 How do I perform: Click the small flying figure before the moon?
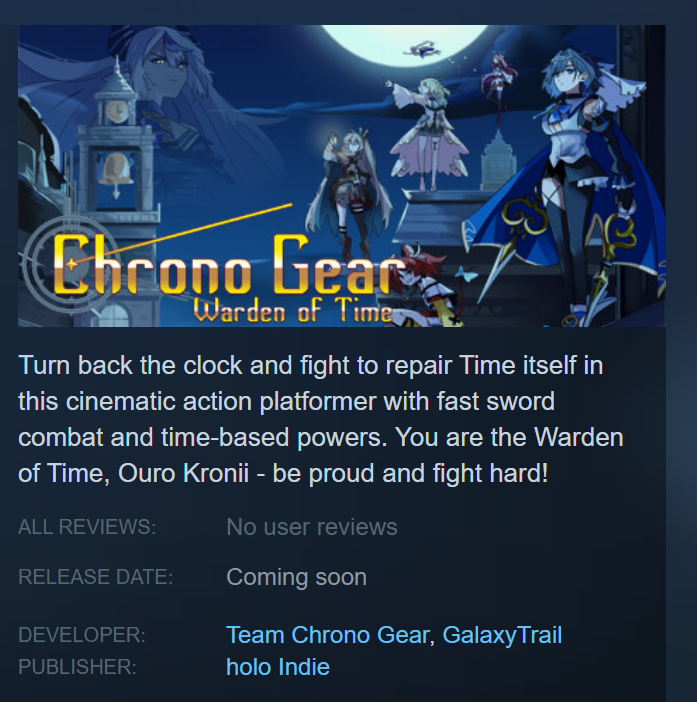click(x=423, y=49)
